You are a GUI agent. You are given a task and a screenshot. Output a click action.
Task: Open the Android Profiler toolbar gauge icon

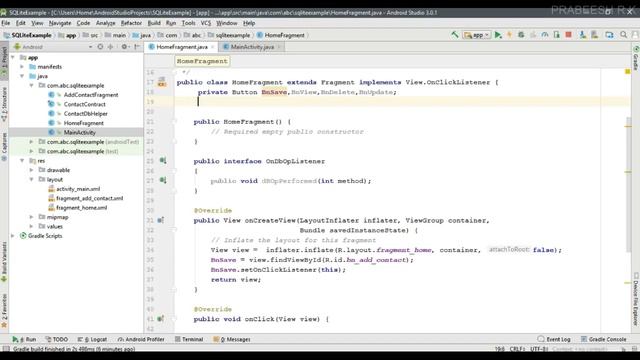[545, 35]
